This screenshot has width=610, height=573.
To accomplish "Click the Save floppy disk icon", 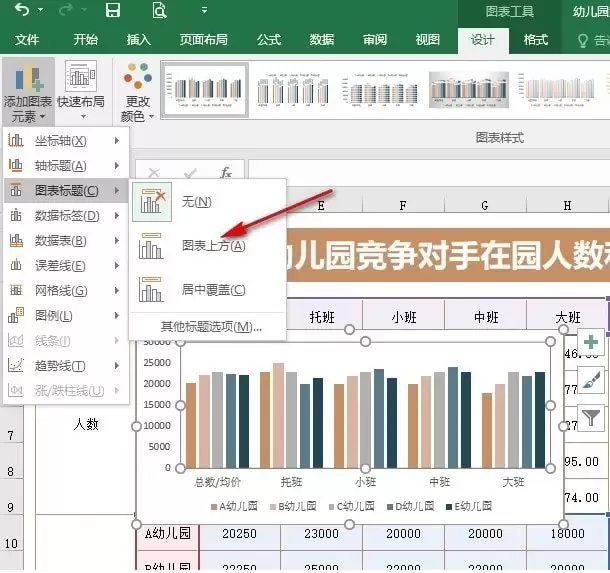I will coord(113,10).
